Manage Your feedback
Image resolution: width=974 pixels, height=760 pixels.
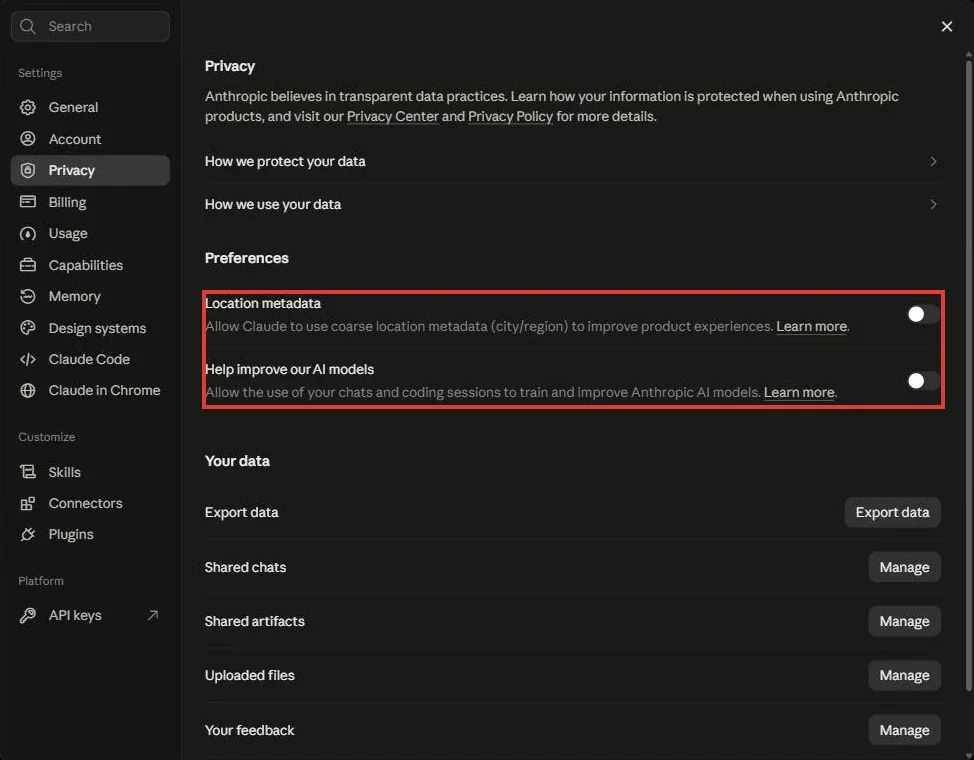pyautogui.click(x=904, y=730)
